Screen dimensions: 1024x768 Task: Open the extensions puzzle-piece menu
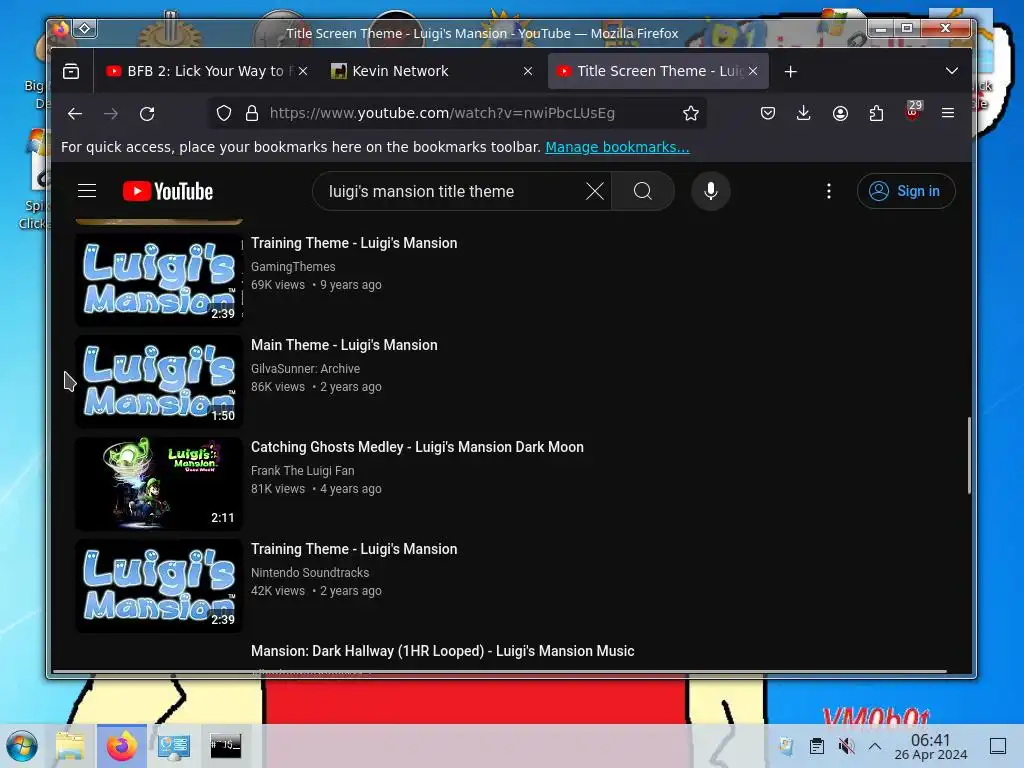tap(876, 114)
